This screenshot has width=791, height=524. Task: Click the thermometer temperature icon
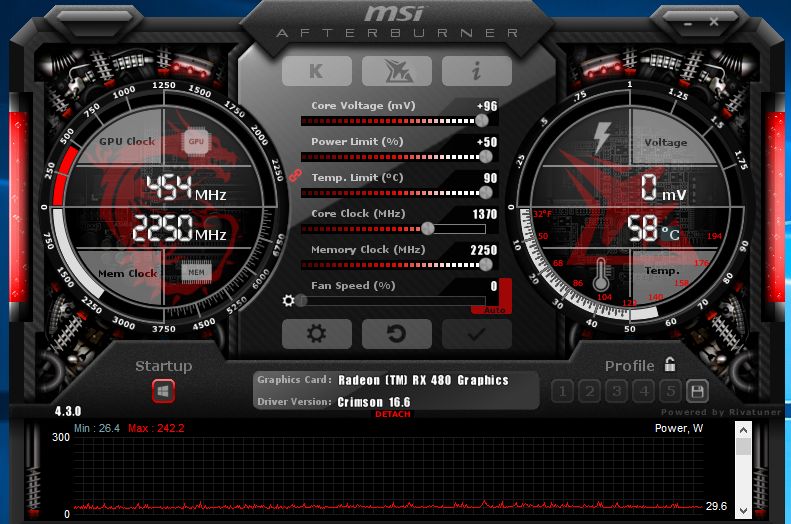[600, 275]
